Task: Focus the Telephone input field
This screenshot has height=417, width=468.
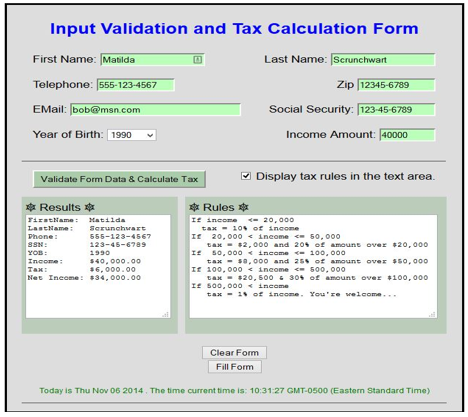Action: coord(136,85)
